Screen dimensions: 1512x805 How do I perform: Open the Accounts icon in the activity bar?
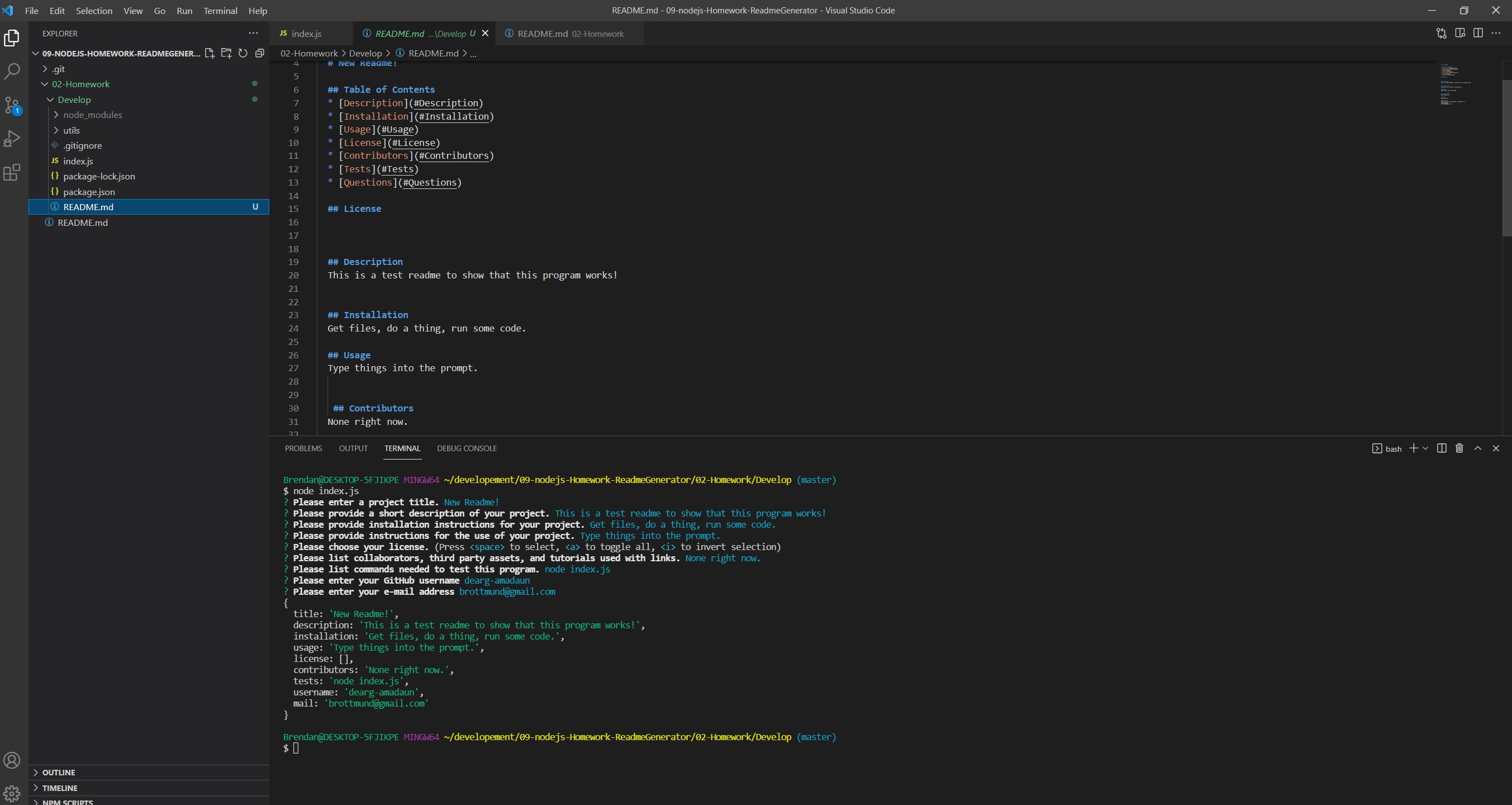click(x=12, y=759)
